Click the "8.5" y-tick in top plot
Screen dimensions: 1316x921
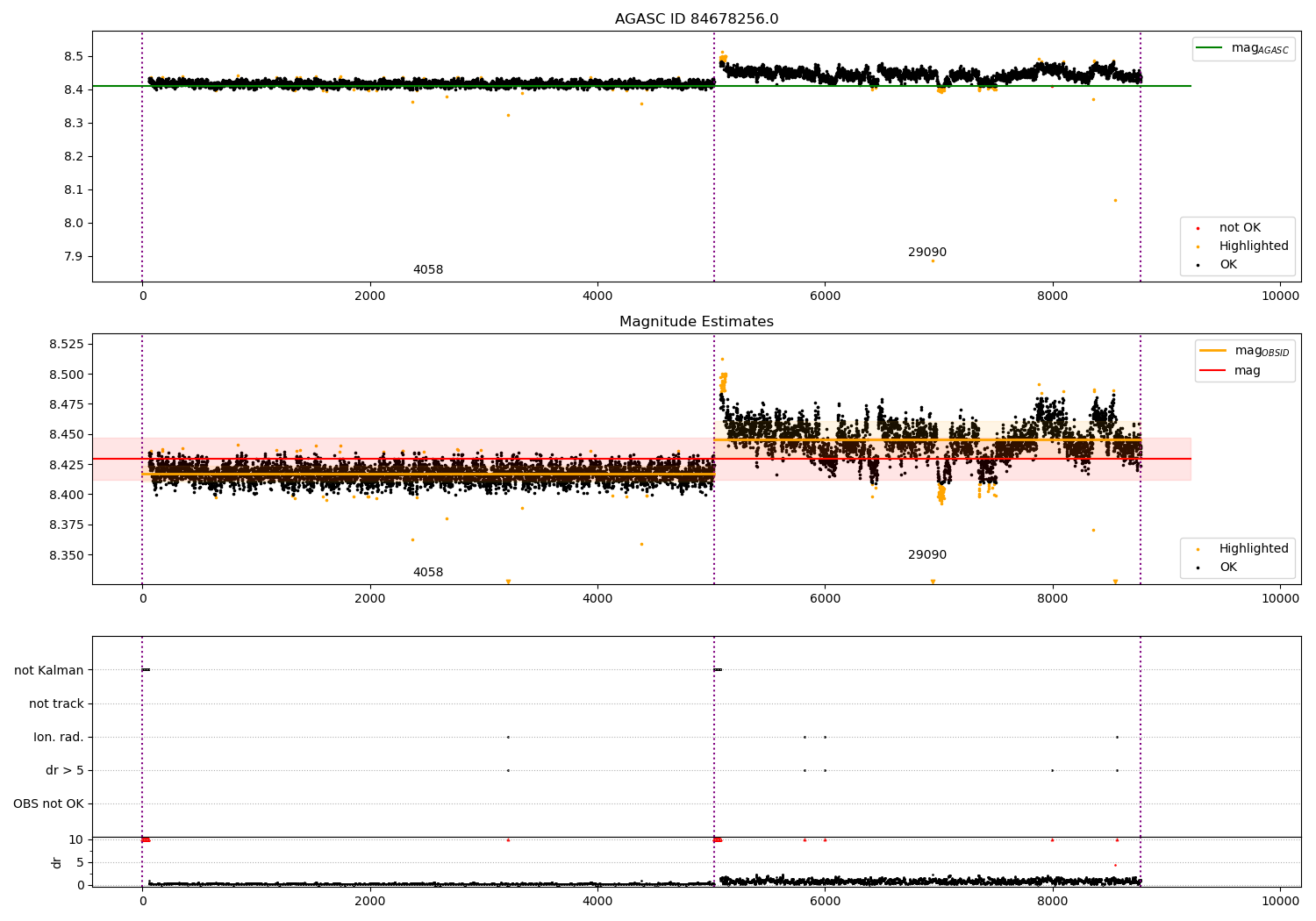click(x=73, y=56)
